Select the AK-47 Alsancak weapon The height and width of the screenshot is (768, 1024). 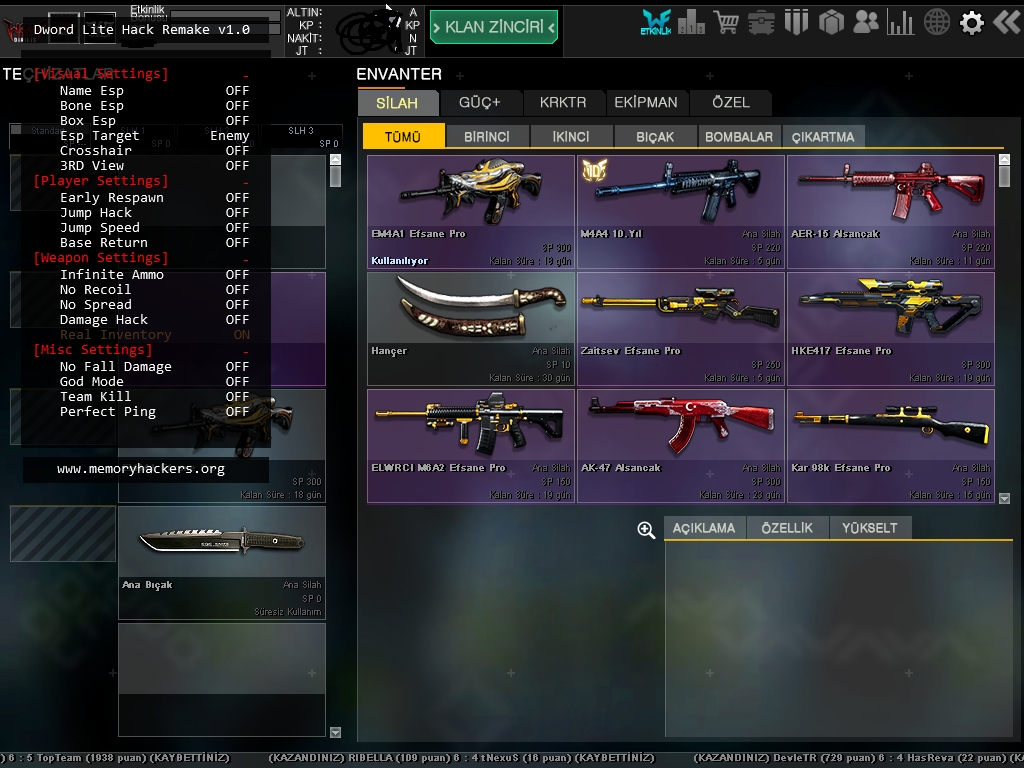[x=680, y=445]
